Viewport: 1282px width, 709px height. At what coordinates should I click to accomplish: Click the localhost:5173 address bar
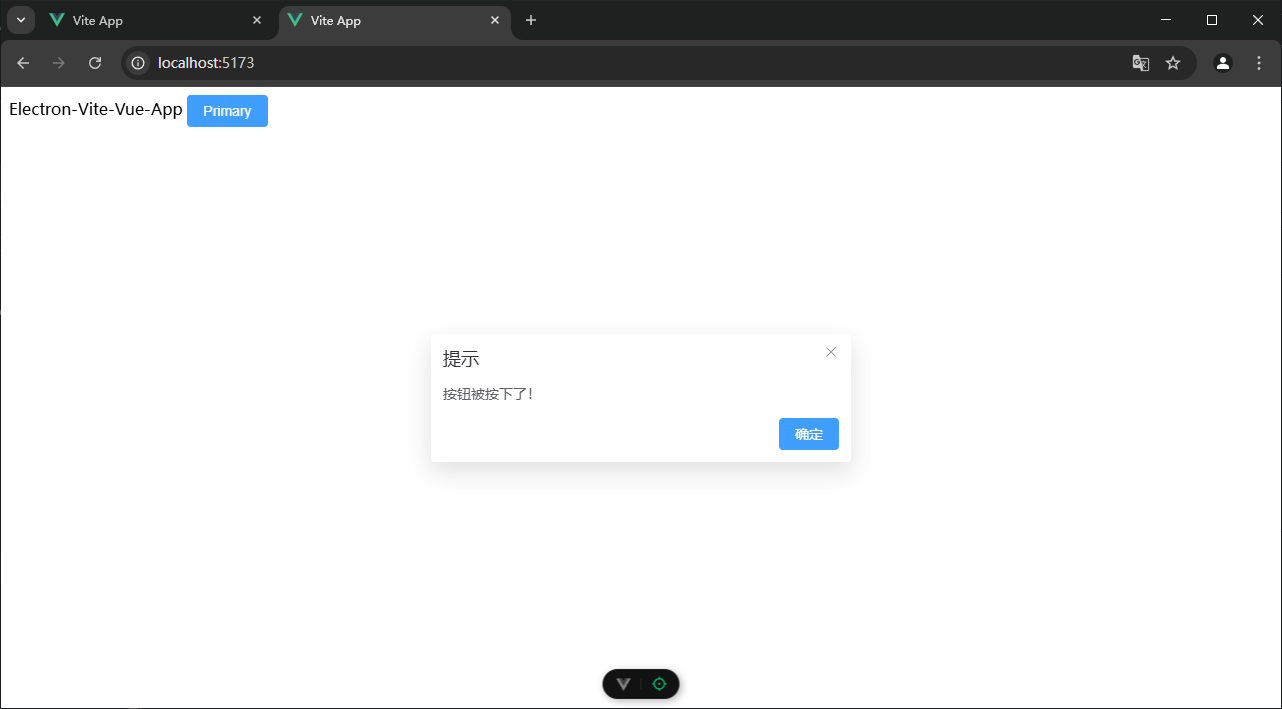600,63
